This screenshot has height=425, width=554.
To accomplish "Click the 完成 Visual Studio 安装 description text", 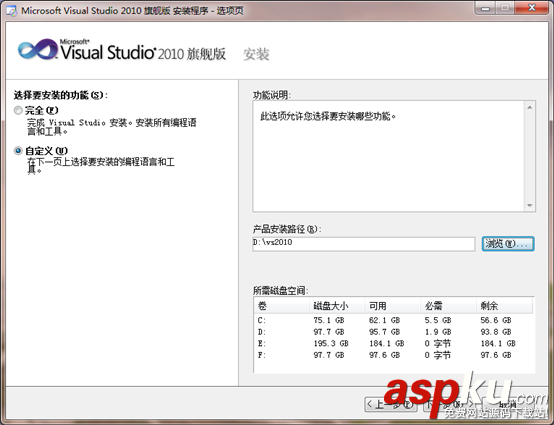I will pyautogui.click(x=112, y=127).
